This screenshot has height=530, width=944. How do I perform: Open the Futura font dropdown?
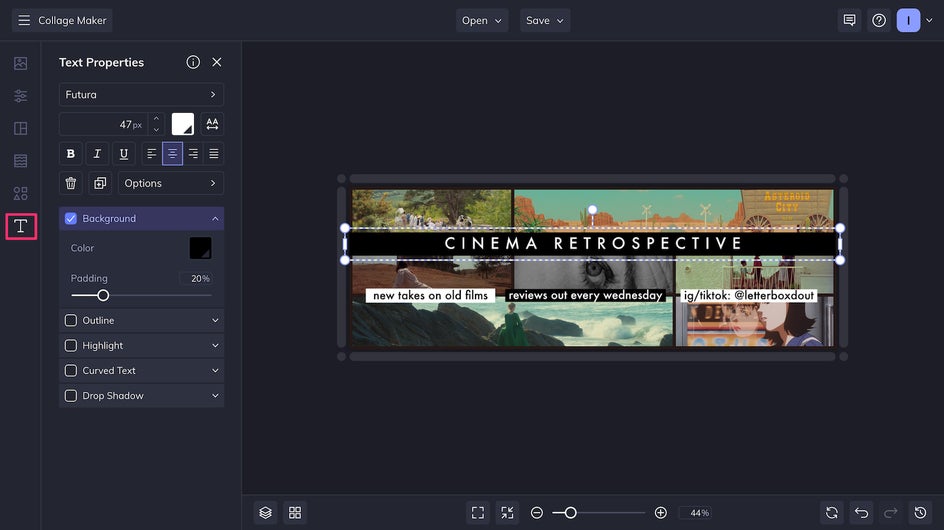coord(141,95)
